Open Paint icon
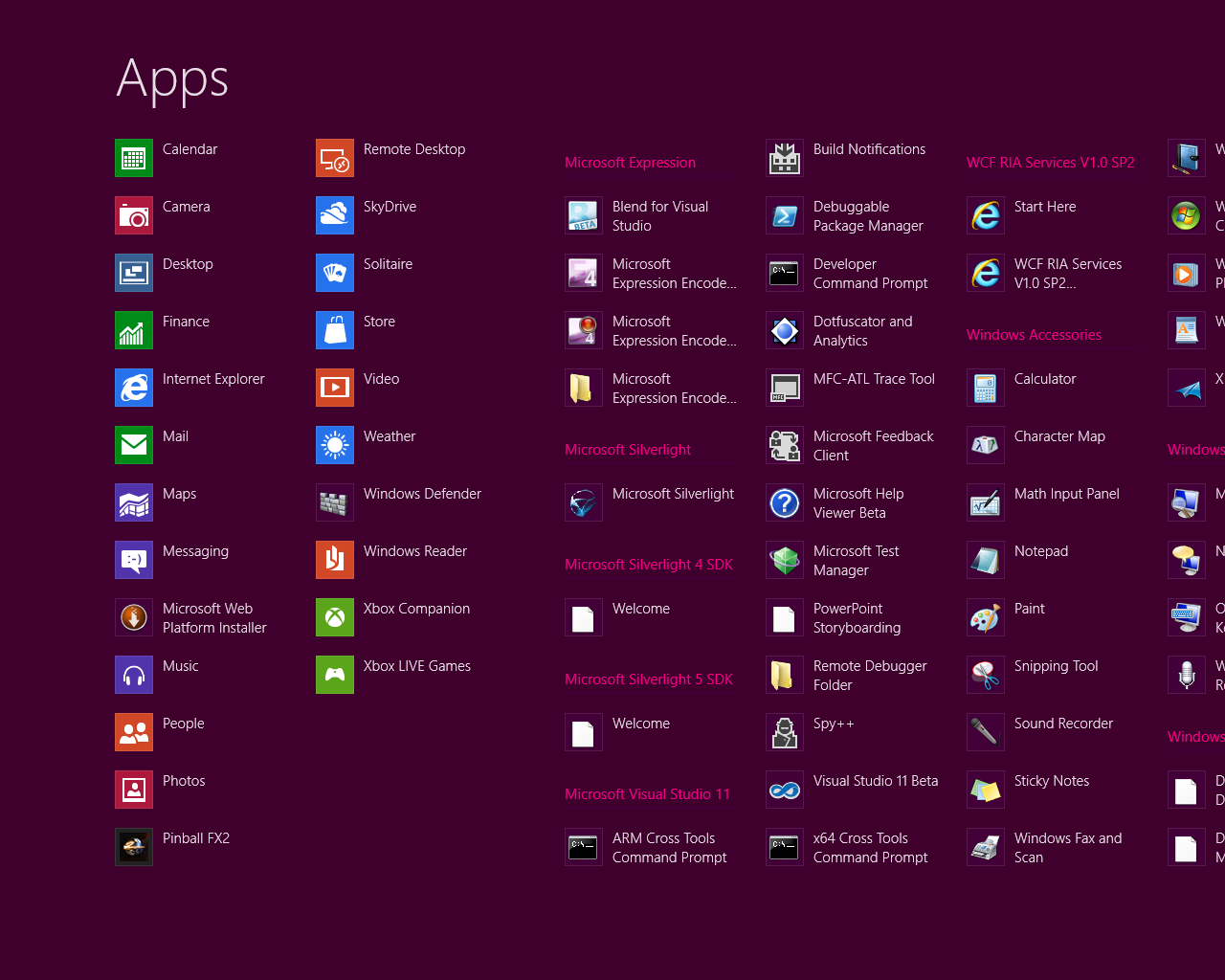Image resolution: width=1225 pixels, height=980 pixels. (x=986, y=617)
